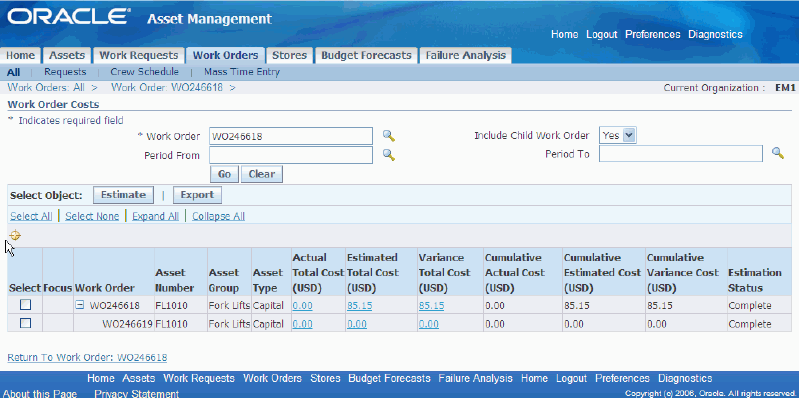
Task: Click the Select All link
Action: 31,216
